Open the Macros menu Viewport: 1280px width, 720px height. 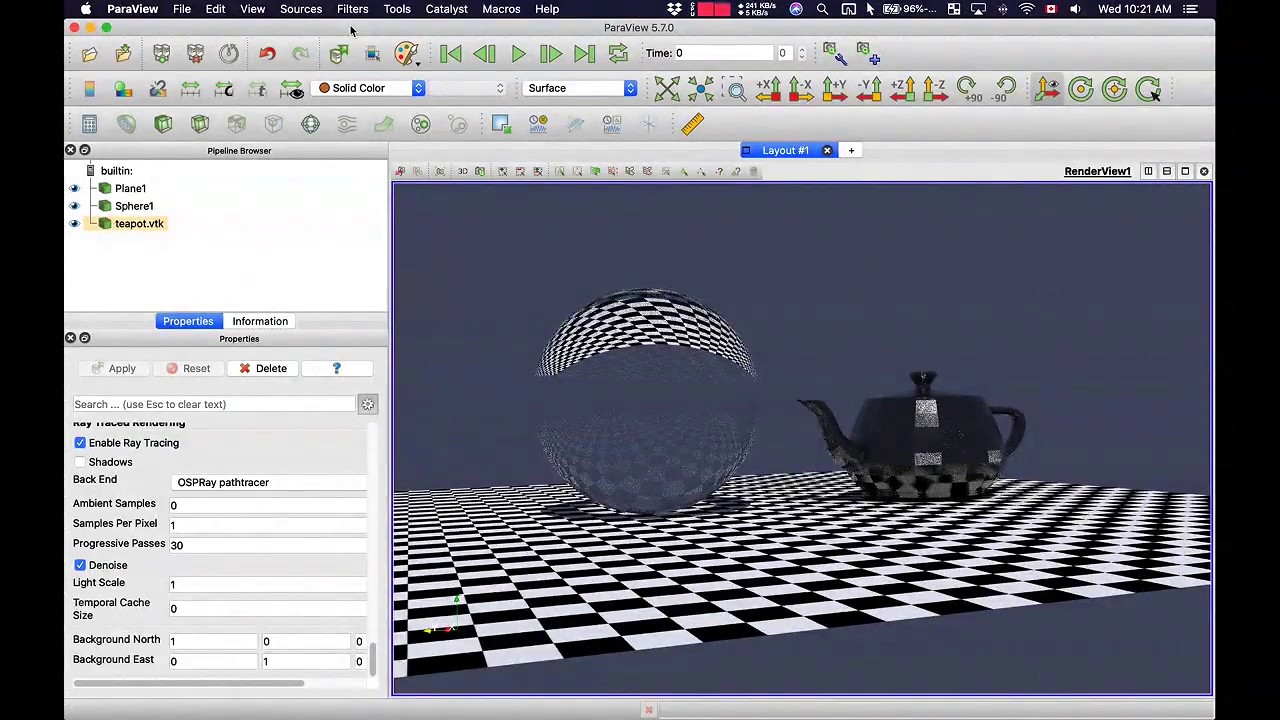pyautogui.click(x=501, y=9)
